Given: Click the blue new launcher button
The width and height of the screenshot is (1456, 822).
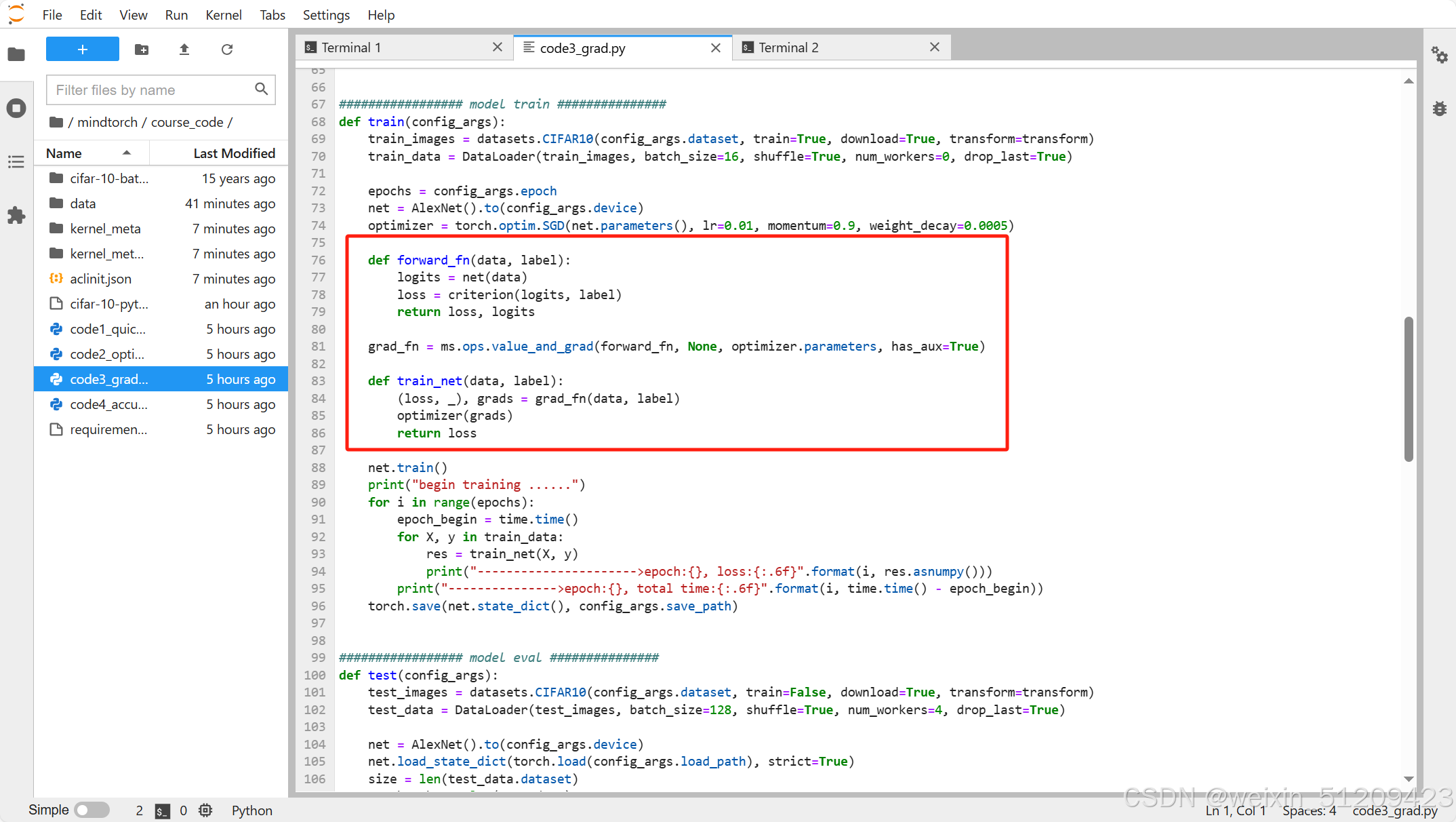Looking at the screenshot, I should (83, 50).
